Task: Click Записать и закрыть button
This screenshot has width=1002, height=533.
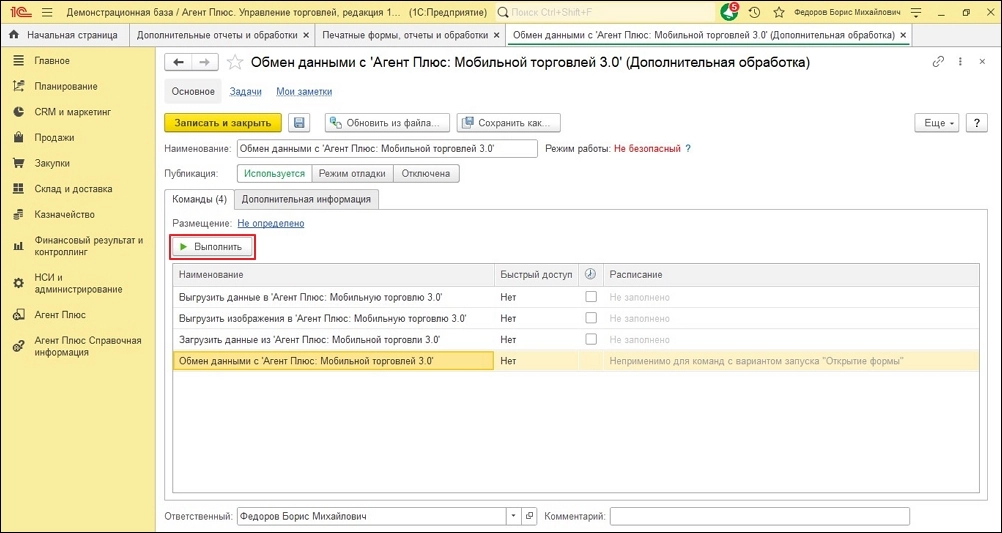Action: (223, 123)
